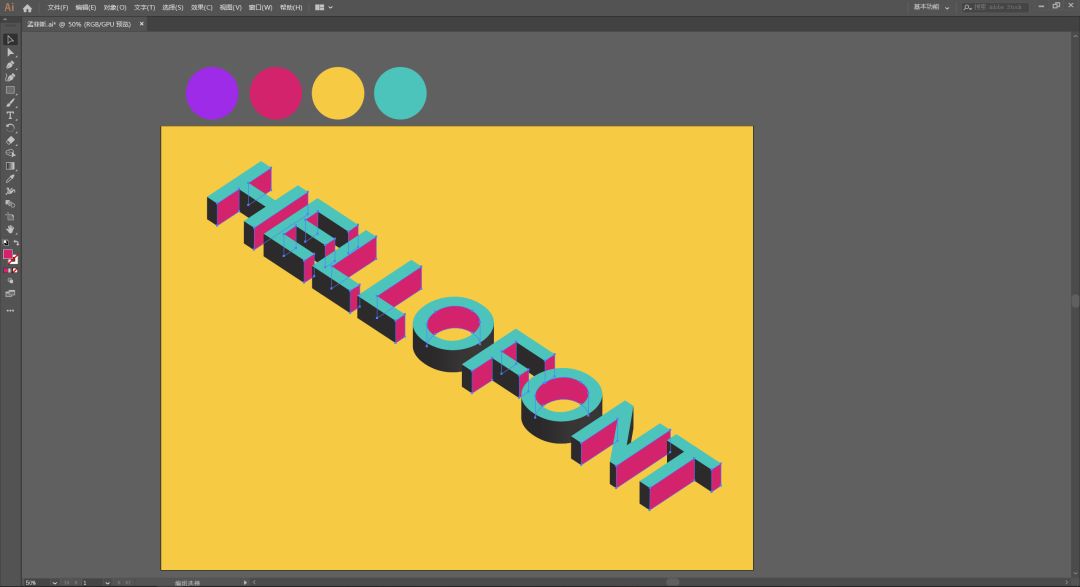1080x587 pixels.
Task: Open the 效果(C) menu
Action: (x=202, y=7)
